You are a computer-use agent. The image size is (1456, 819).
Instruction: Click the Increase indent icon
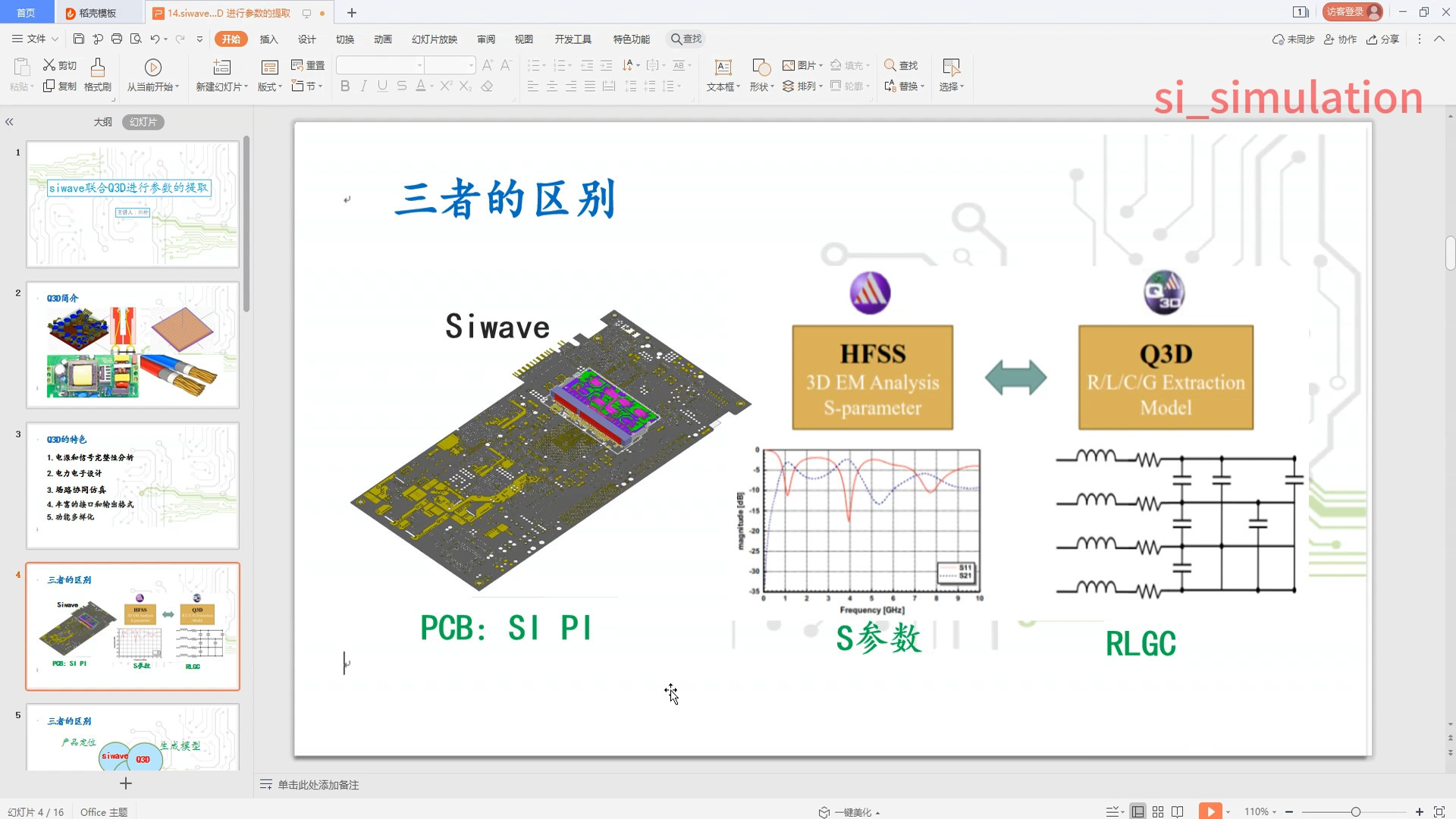pyautogui.click(x=606, y=65)
